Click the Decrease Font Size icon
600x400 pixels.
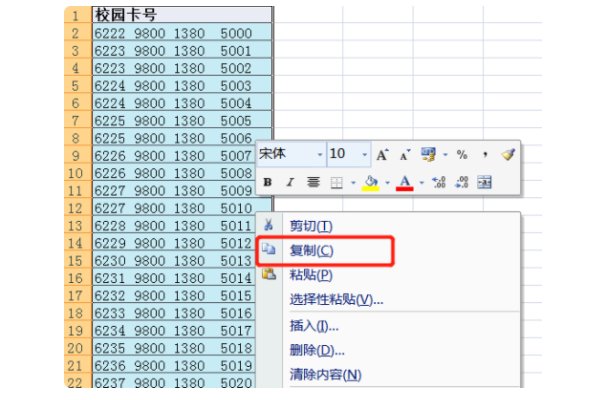coord(405,155)
